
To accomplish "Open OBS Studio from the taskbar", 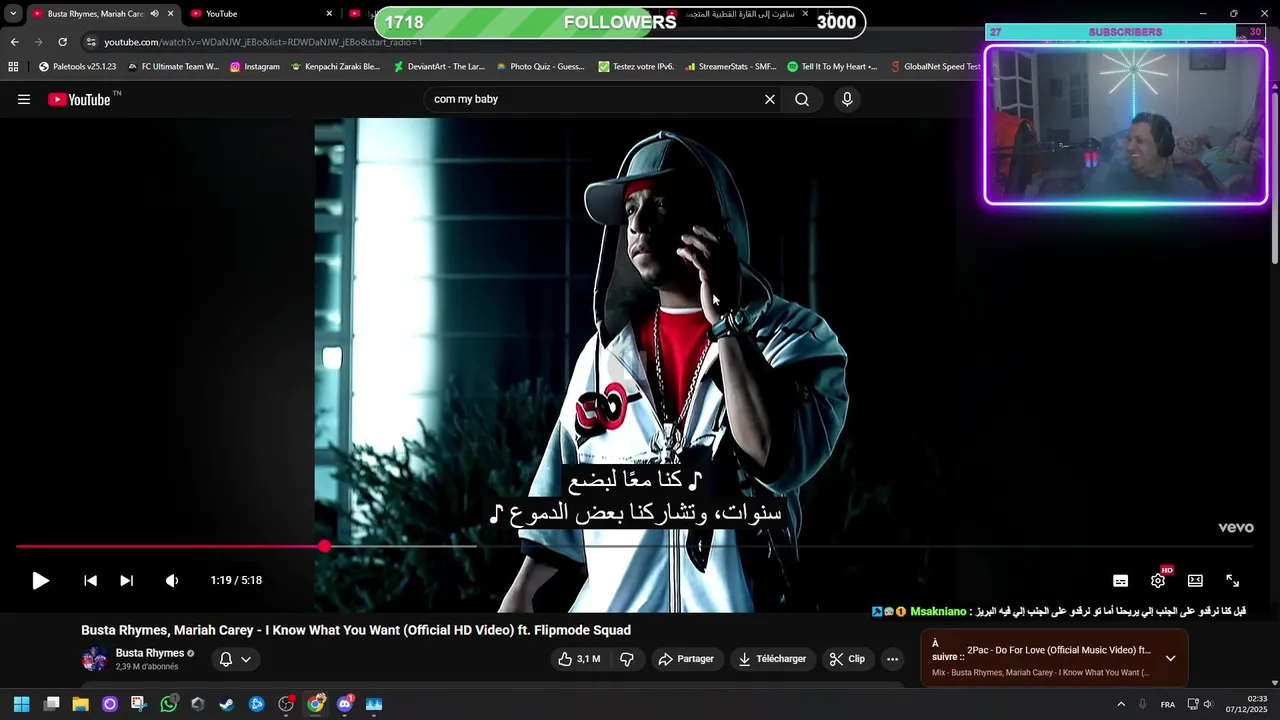I will (286, 704).
